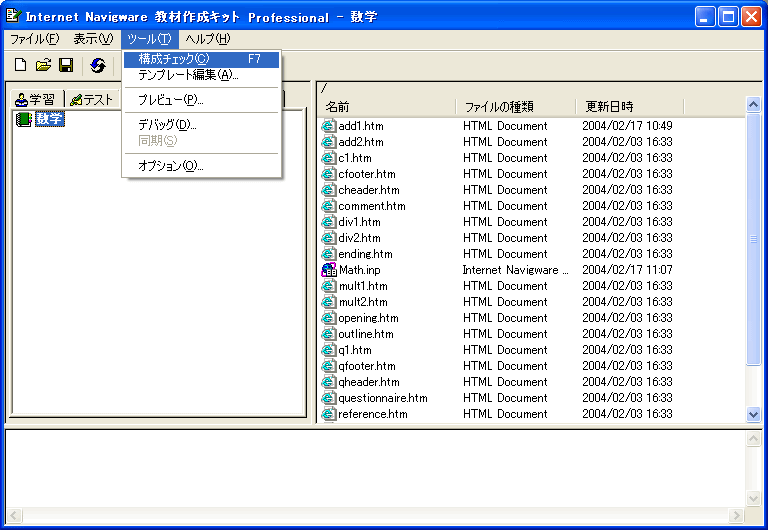Click the Save floppy disk icon
Image resolution: width=768 pixels, height=530 pixels.
tap(66, 65)
